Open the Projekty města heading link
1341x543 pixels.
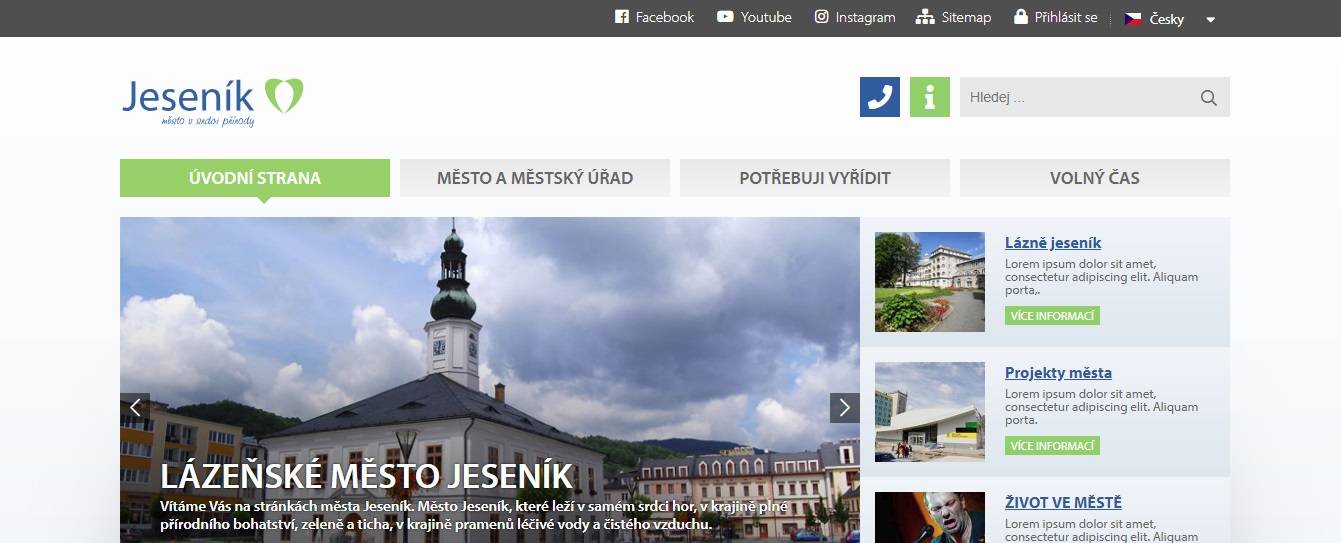tap(1058, 372)
